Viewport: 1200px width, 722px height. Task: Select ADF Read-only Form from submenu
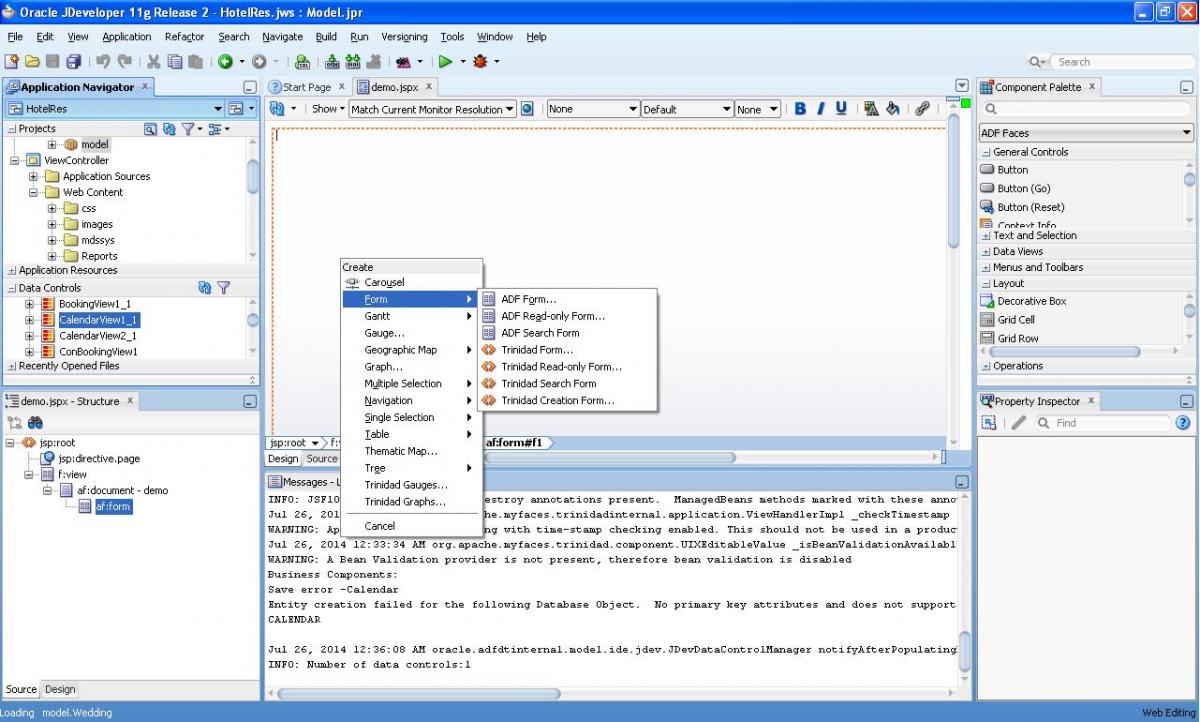coord(552,316)
